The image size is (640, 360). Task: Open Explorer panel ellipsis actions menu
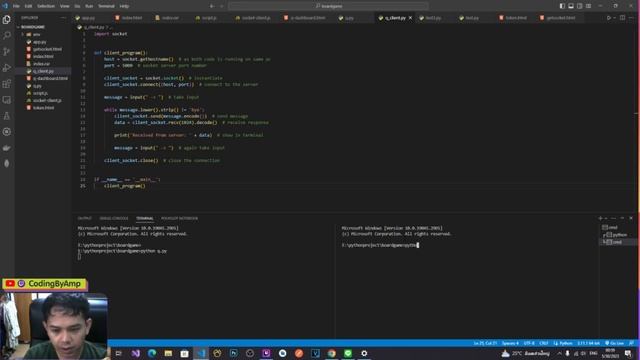63,18
